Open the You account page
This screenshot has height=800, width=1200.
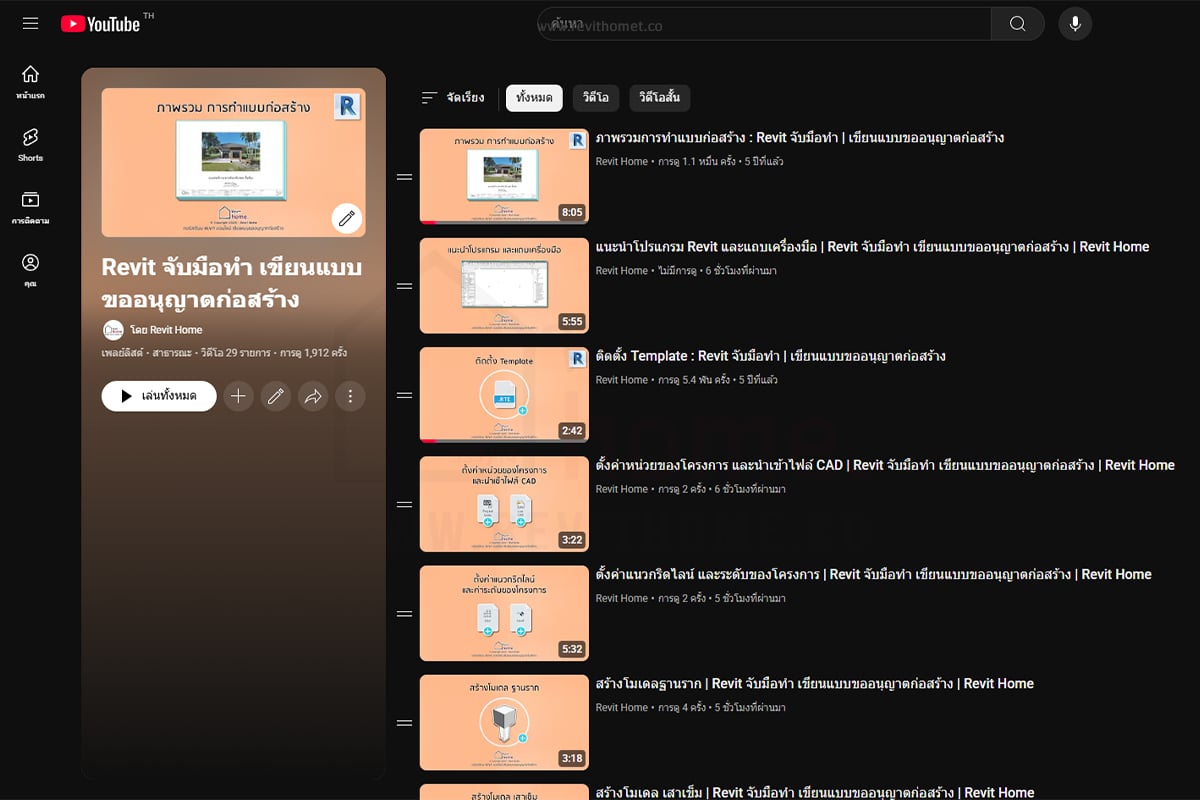coord(30,269)
